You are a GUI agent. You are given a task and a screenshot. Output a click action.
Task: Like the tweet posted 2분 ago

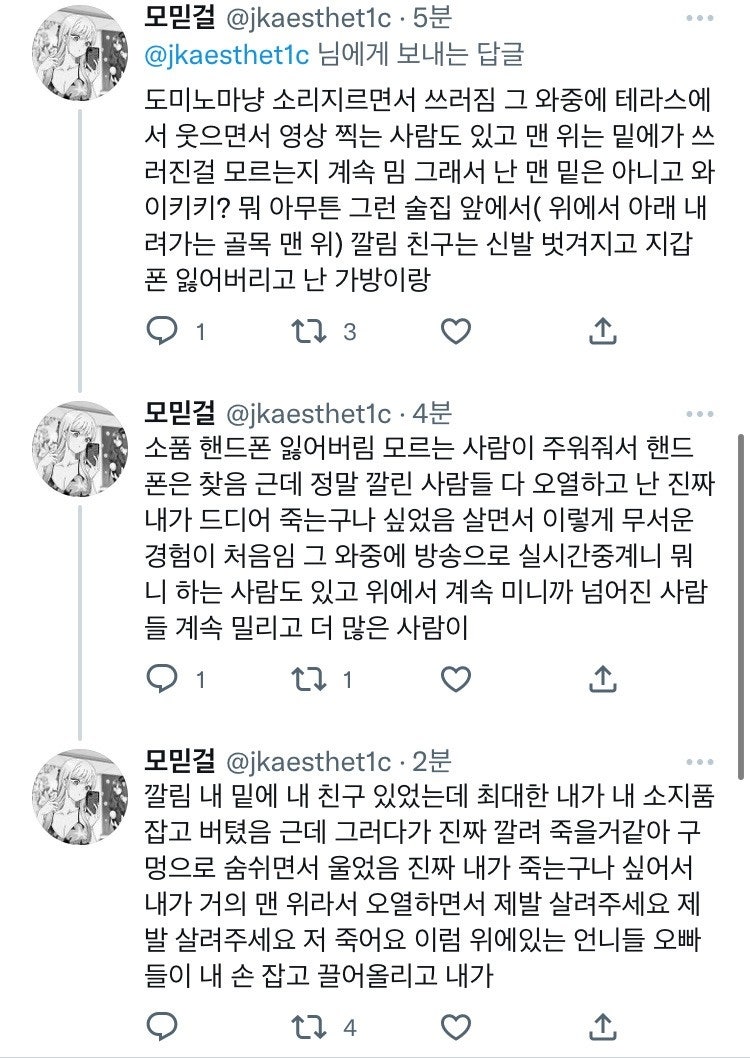pos(456,1027)
